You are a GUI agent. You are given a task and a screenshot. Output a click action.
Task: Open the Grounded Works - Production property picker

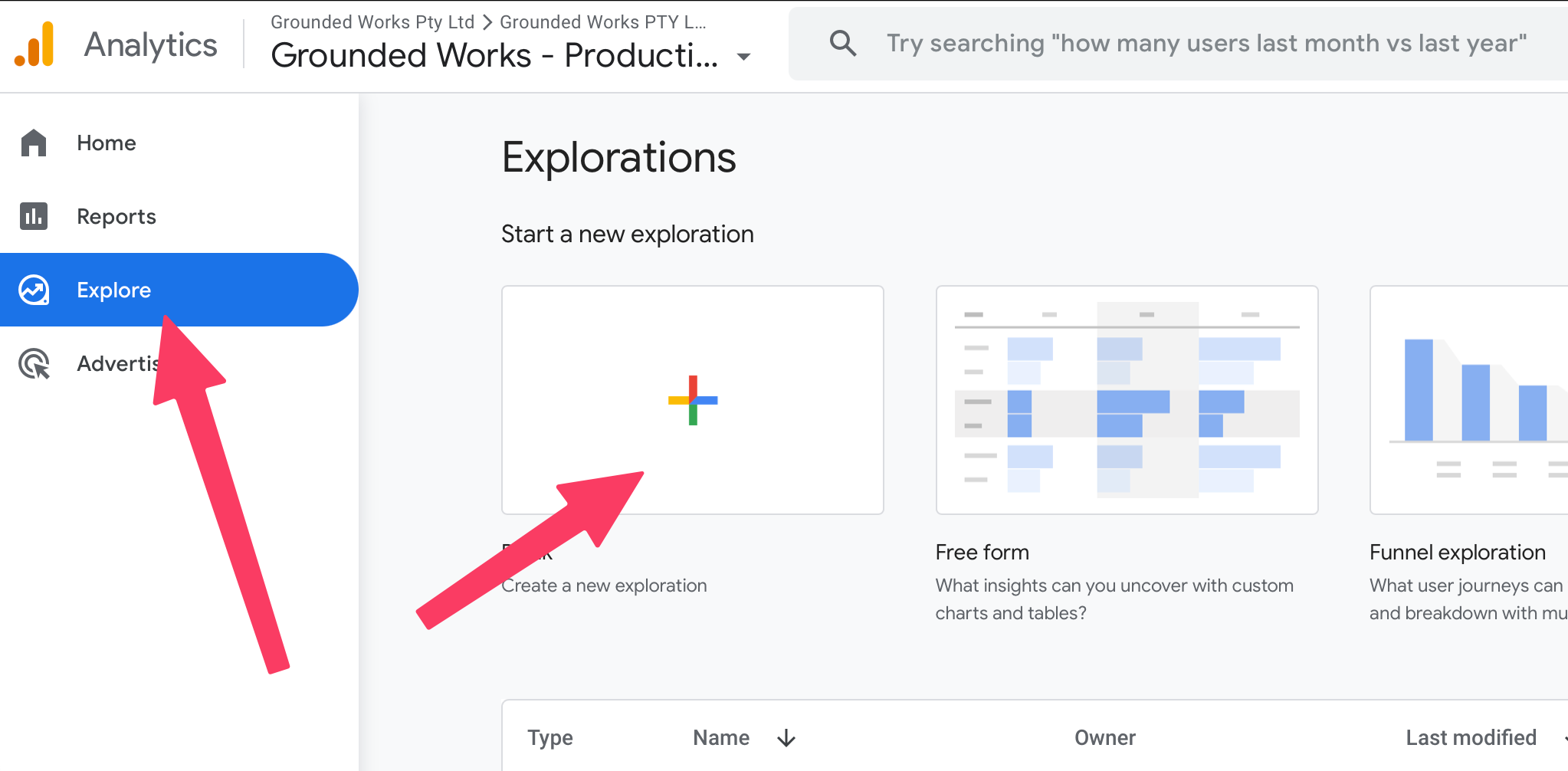click(510, 55)
